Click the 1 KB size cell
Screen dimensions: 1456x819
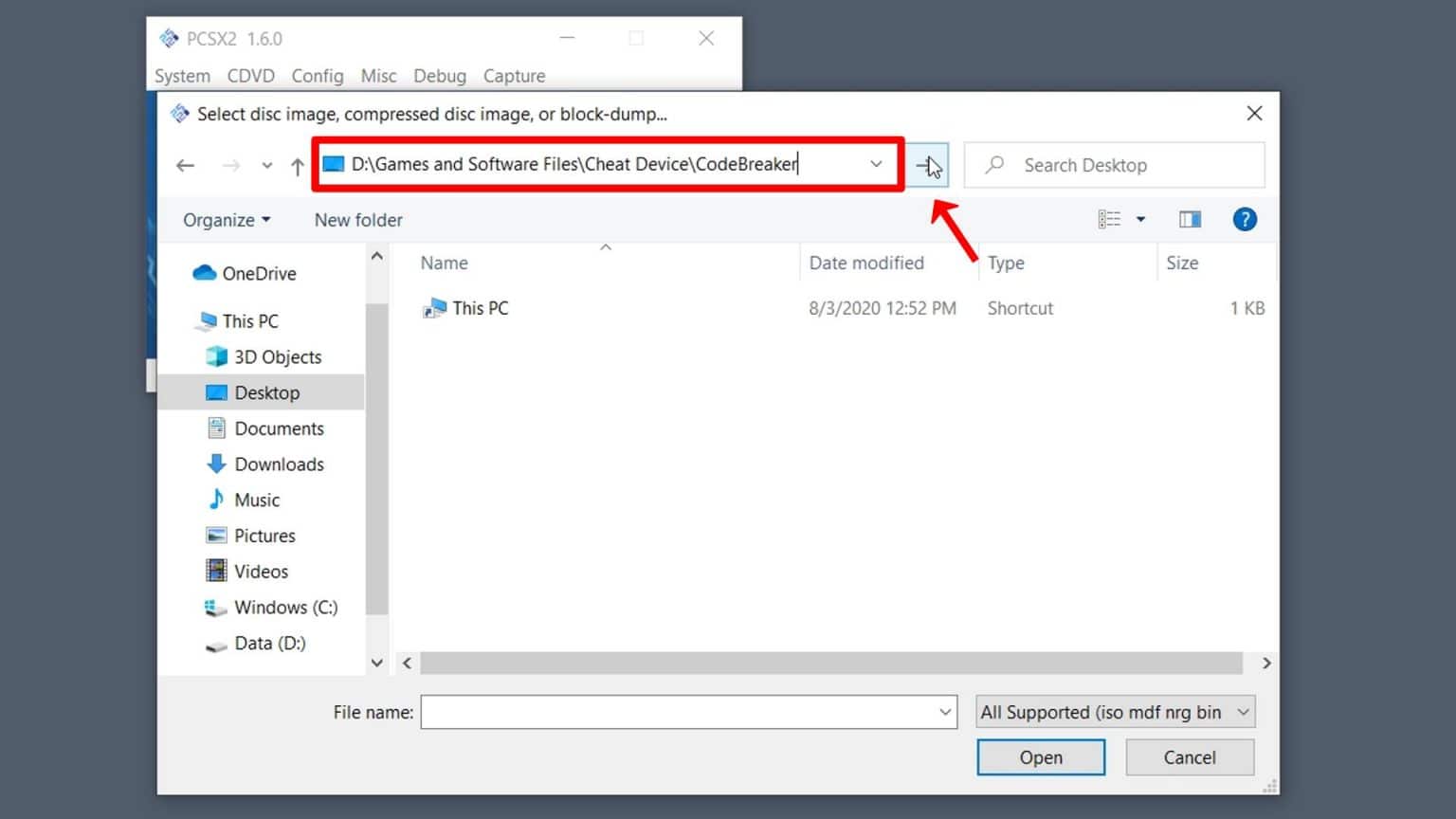point(1247,308)
